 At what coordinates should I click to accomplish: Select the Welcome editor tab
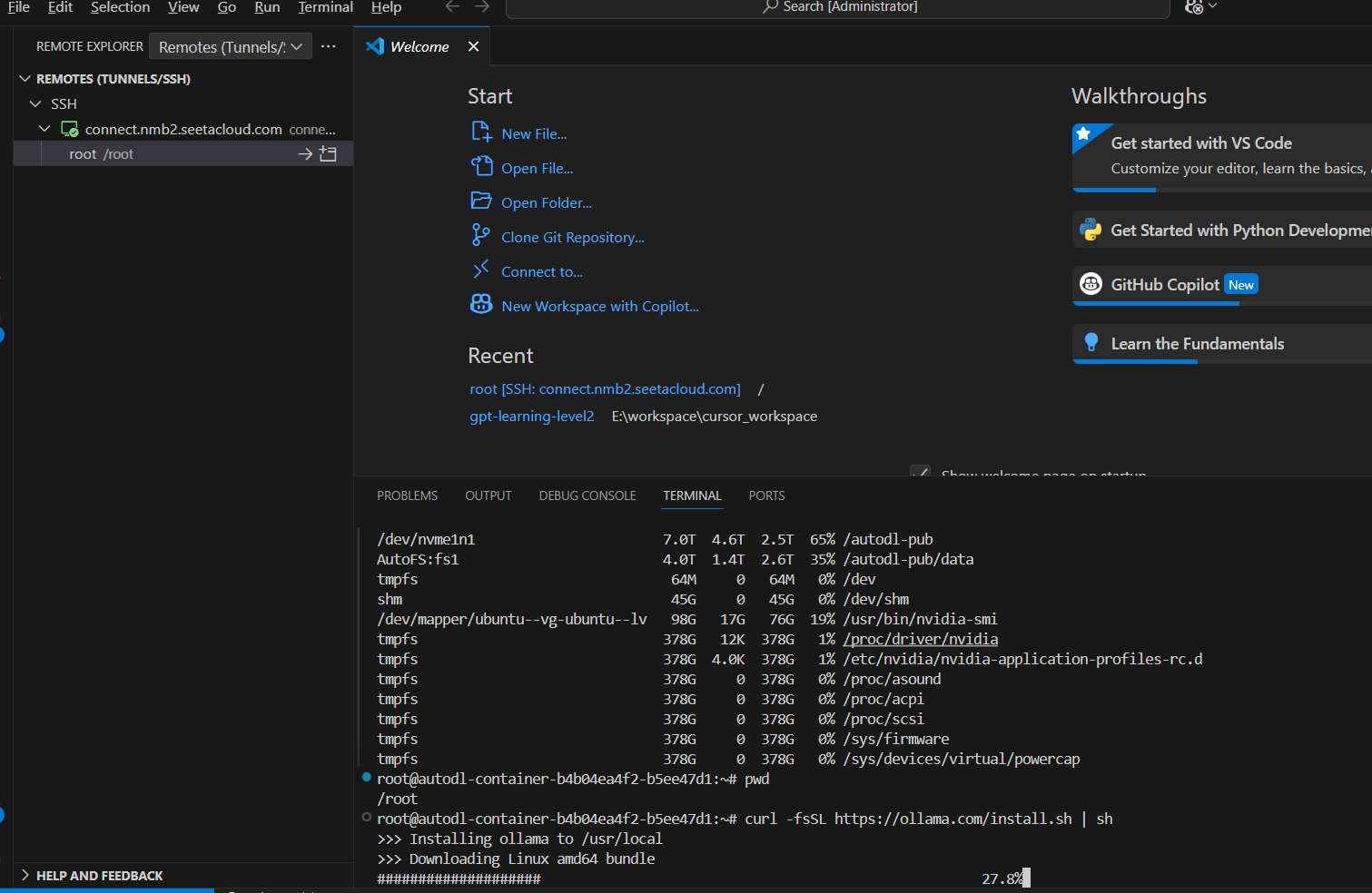point(422,46)
